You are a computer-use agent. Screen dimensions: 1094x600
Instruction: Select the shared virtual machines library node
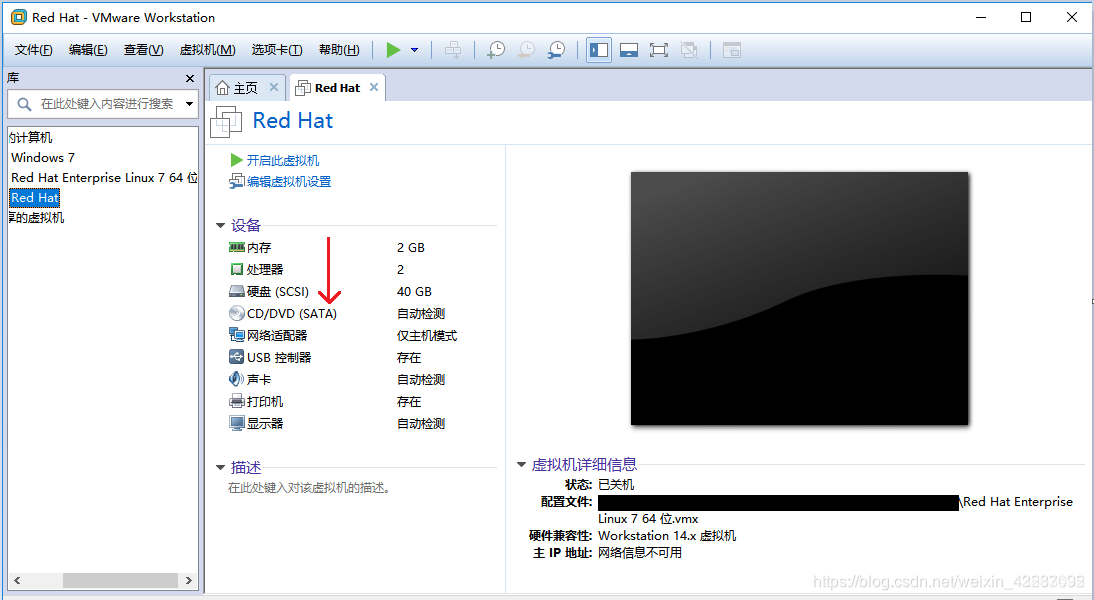click(36, 218)
